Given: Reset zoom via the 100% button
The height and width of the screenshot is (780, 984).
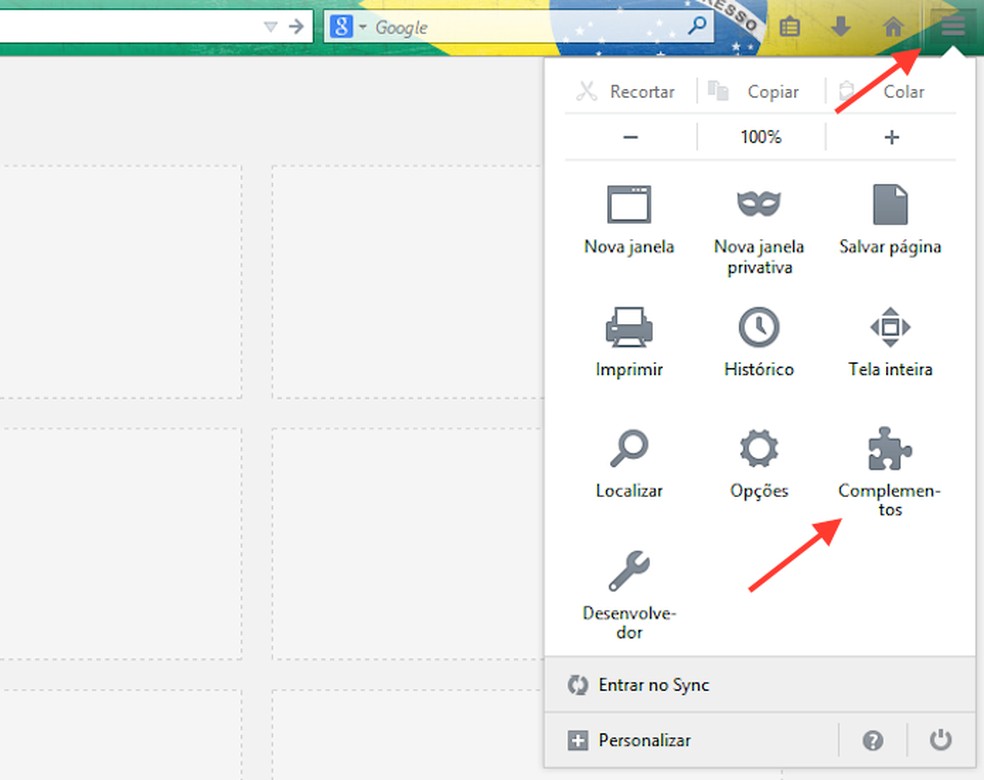Looking at the screenshot, I should click(x=761, y=137).
